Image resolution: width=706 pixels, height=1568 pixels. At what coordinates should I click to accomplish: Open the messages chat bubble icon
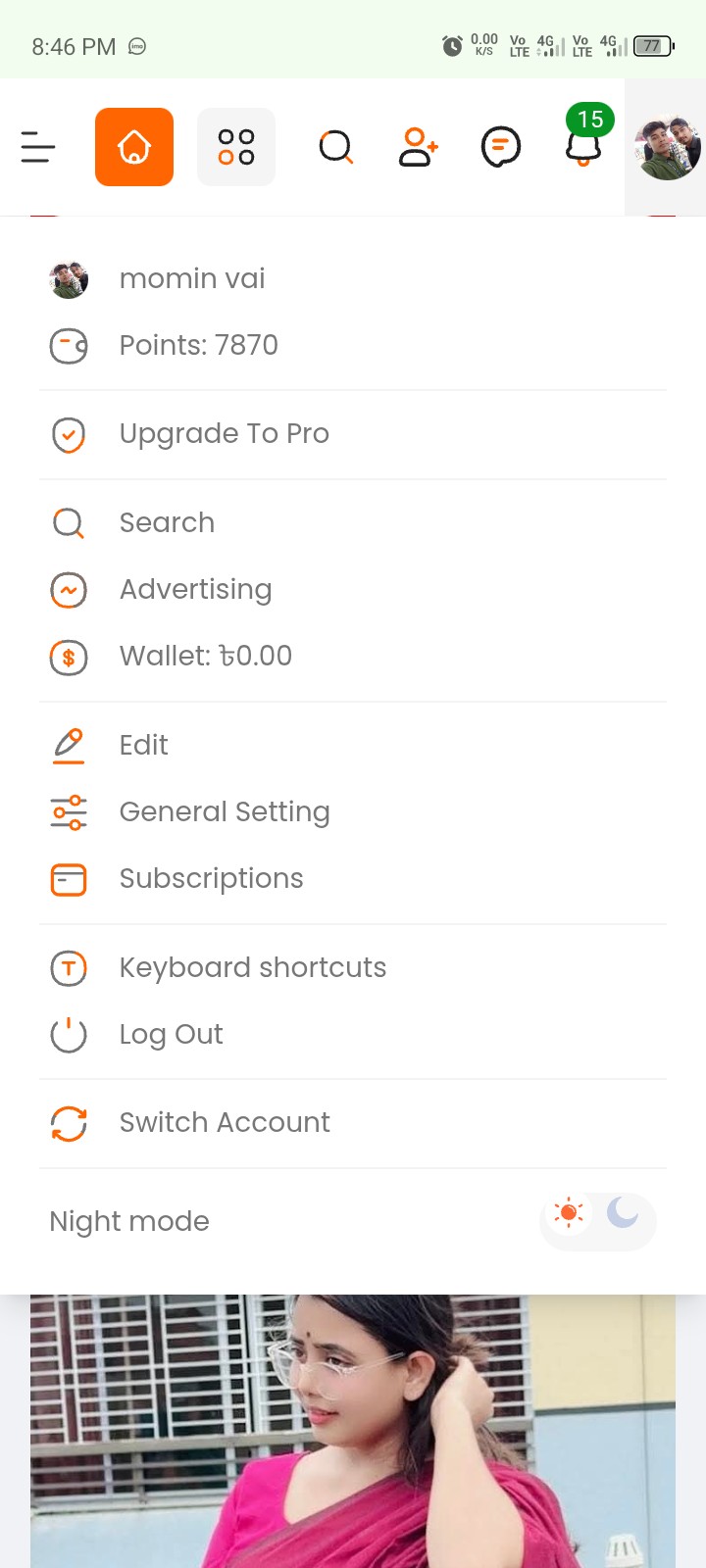(x=500, y=147)
